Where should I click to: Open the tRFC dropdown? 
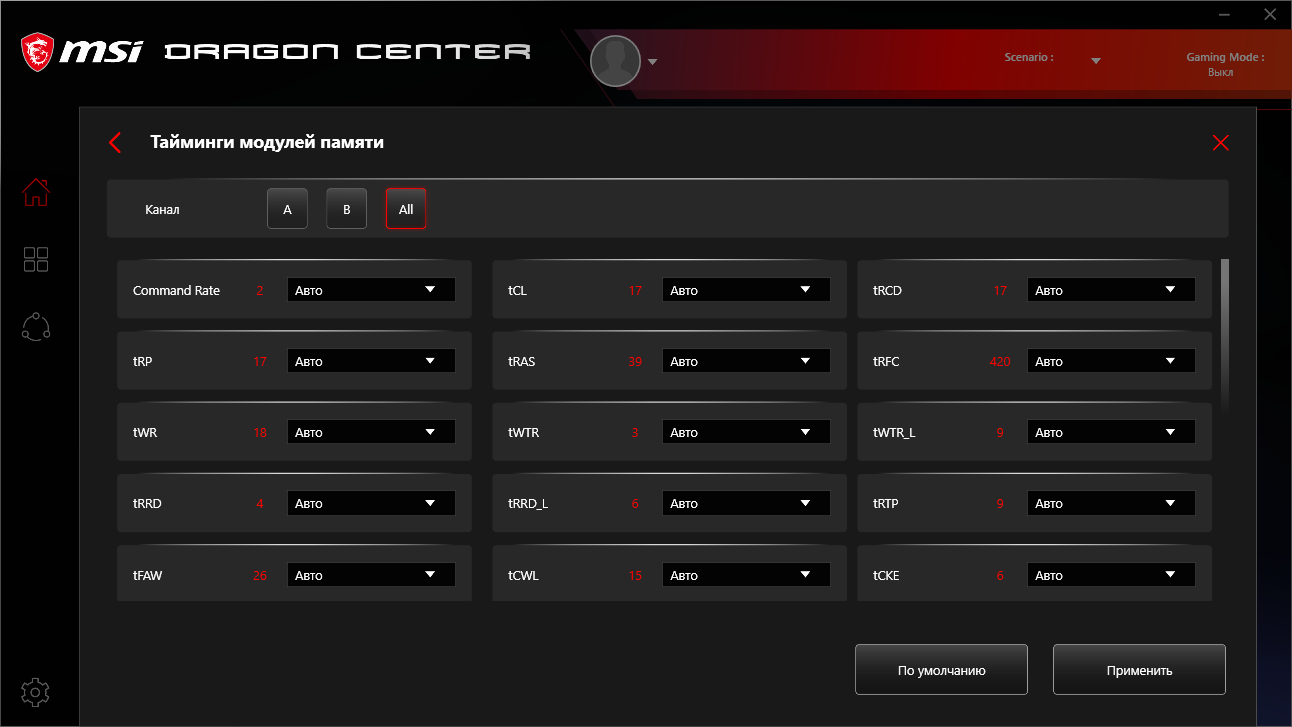[x=1111, y=361]
